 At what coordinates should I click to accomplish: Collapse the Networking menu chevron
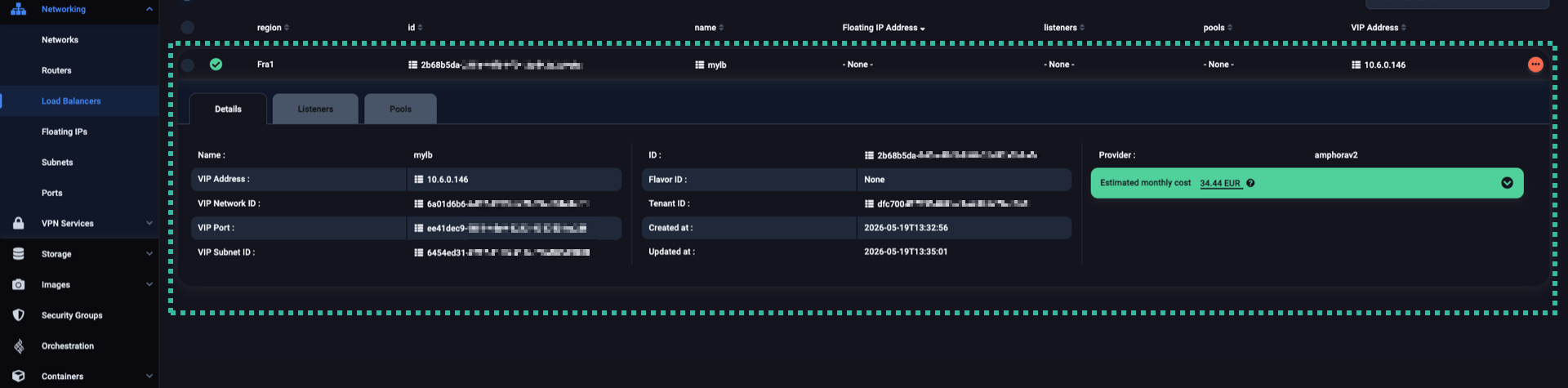[149, 9]
